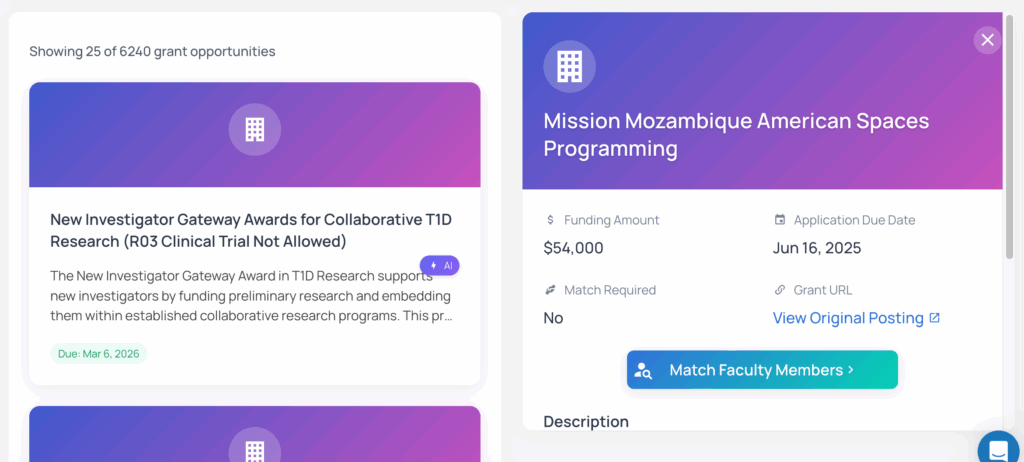Open the New Investigator Gateway Awards card title
The width and height of the screenshot is (1024, 462).
pyautogui.click(x=253, y=230)
